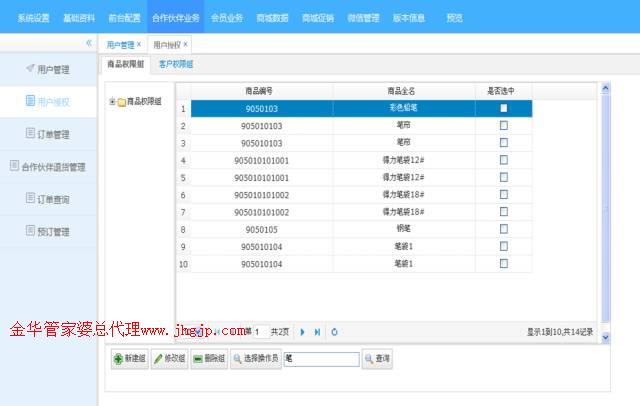Open the 会员业务 menu

pyautogui.click(x=227, y=18)
